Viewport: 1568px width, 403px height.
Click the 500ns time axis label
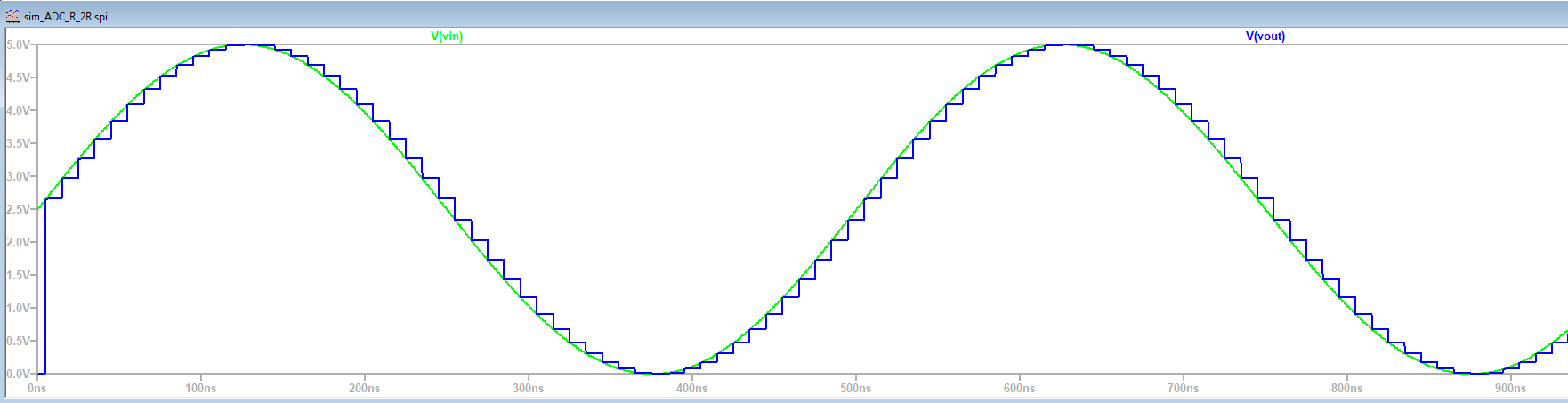[856, 389]
